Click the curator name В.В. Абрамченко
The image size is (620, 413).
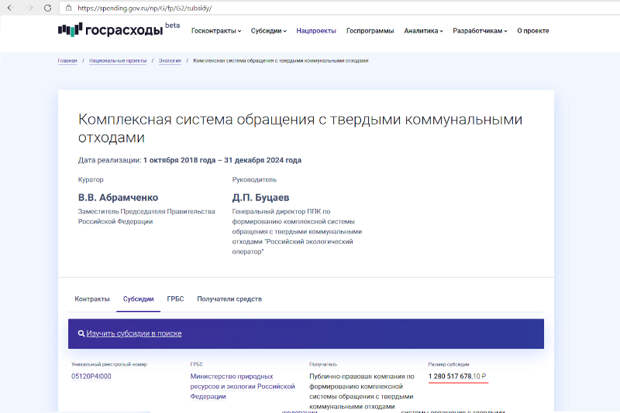pos(118,197)
